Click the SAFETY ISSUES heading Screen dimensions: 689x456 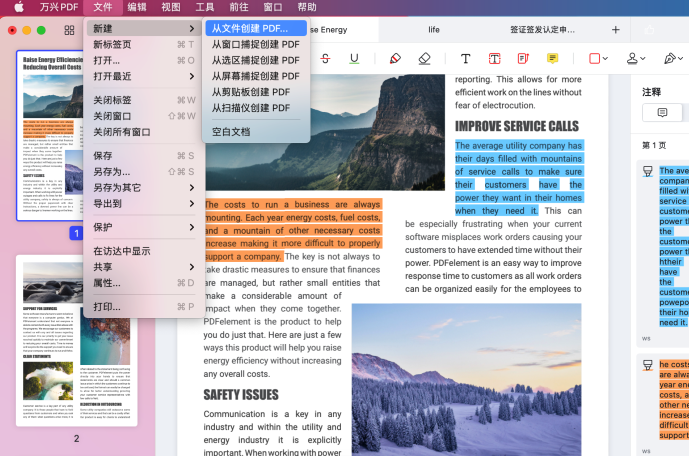click(241, 394)
